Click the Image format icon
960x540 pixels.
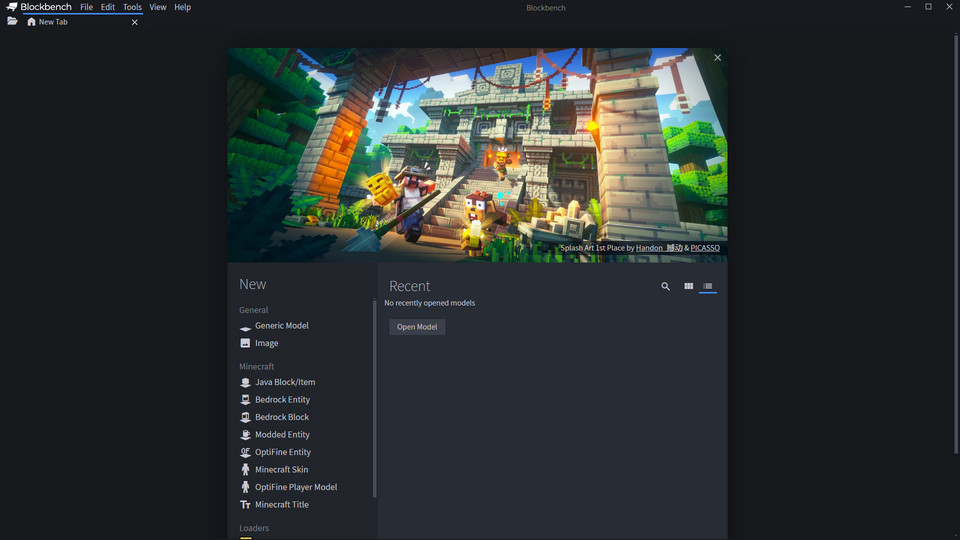pyautogui.click(x=246, y=343)
